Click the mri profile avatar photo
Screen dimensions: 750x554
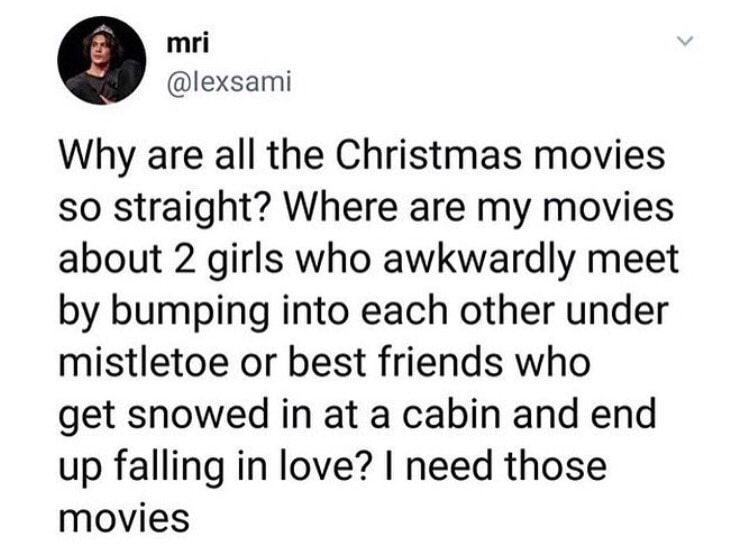coord(101,61)
